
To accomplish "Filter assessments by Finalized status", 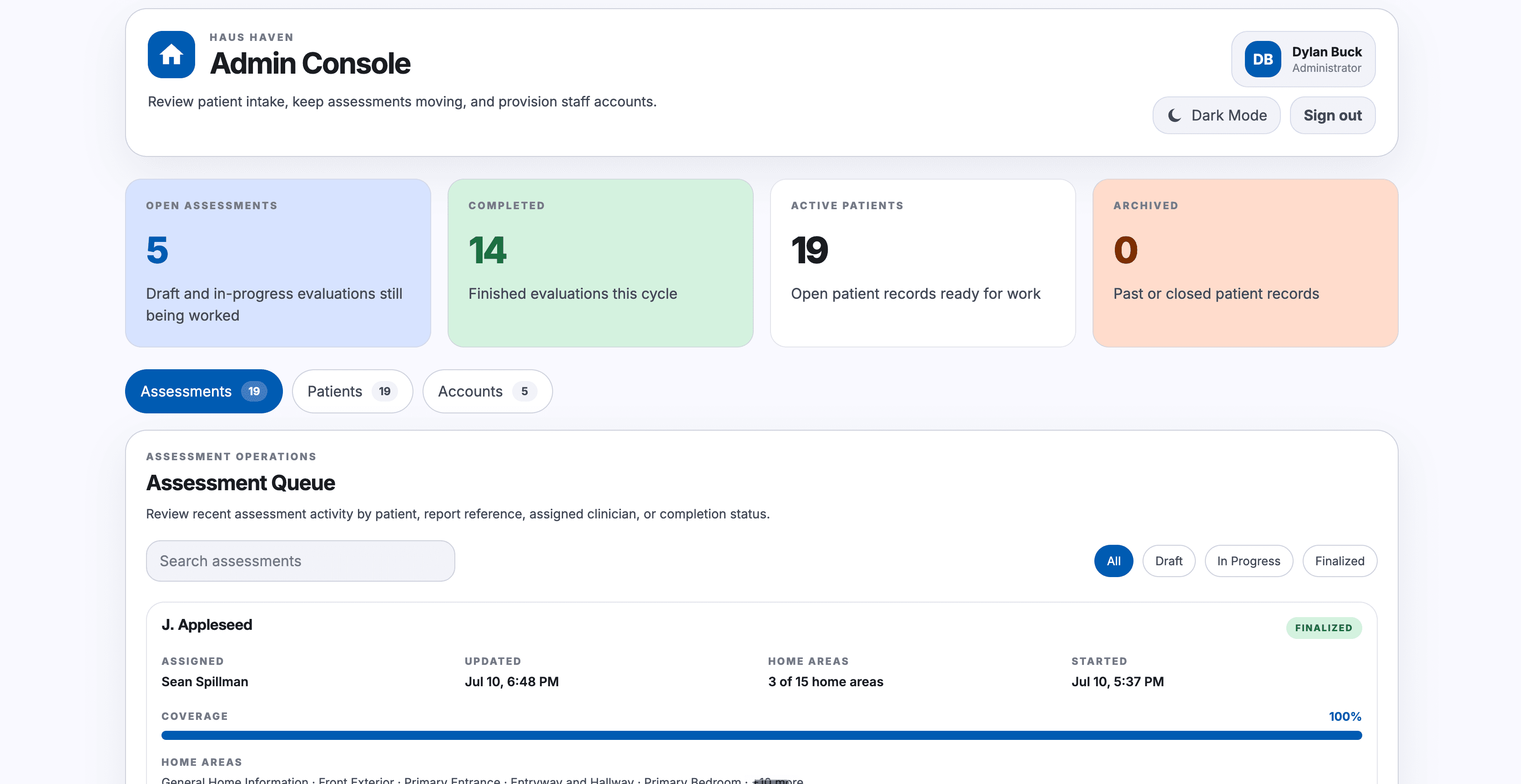I will 1340,561.
